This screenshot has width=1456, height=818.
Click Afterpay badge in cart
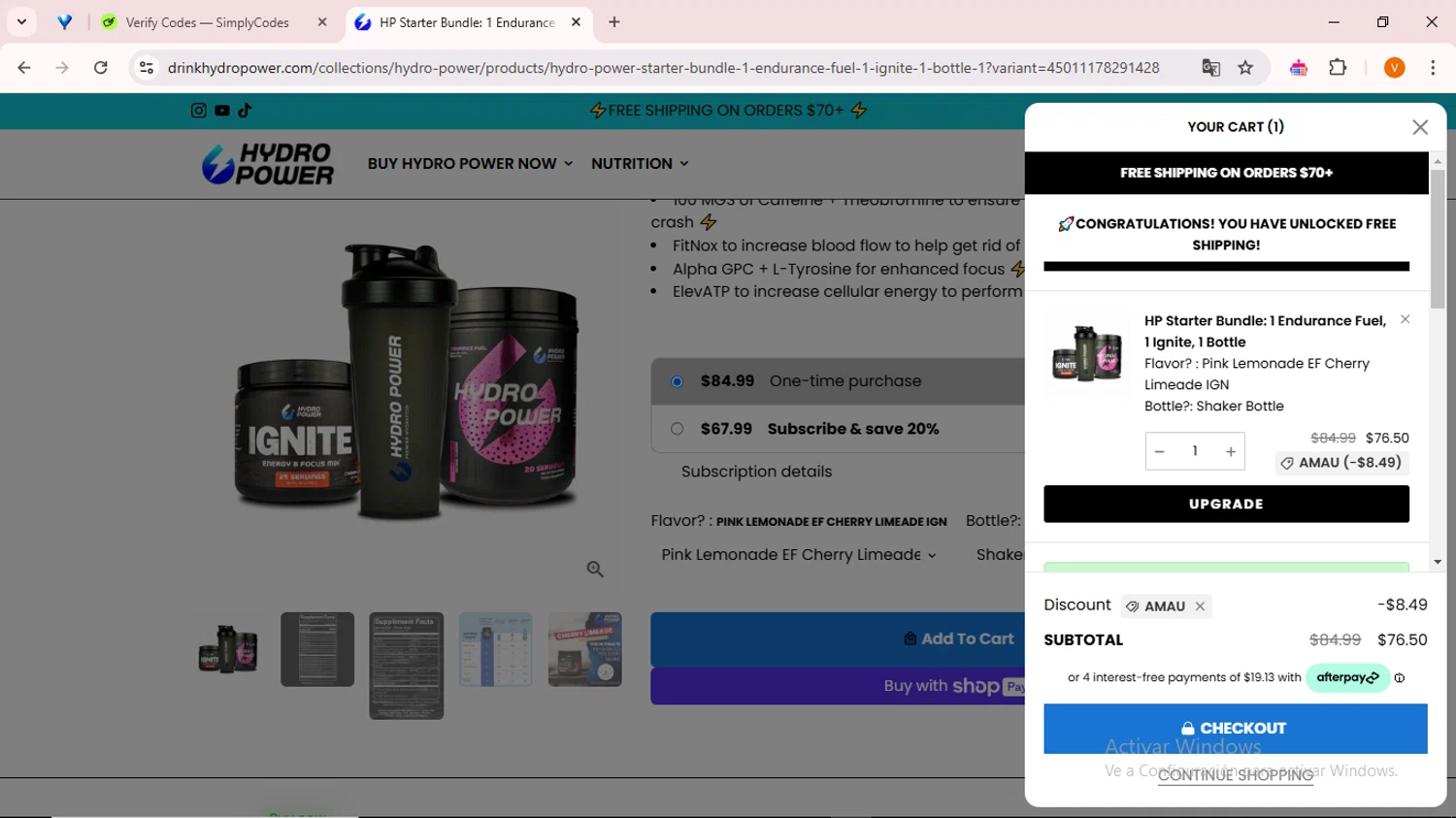click(x=1347, y=678)
